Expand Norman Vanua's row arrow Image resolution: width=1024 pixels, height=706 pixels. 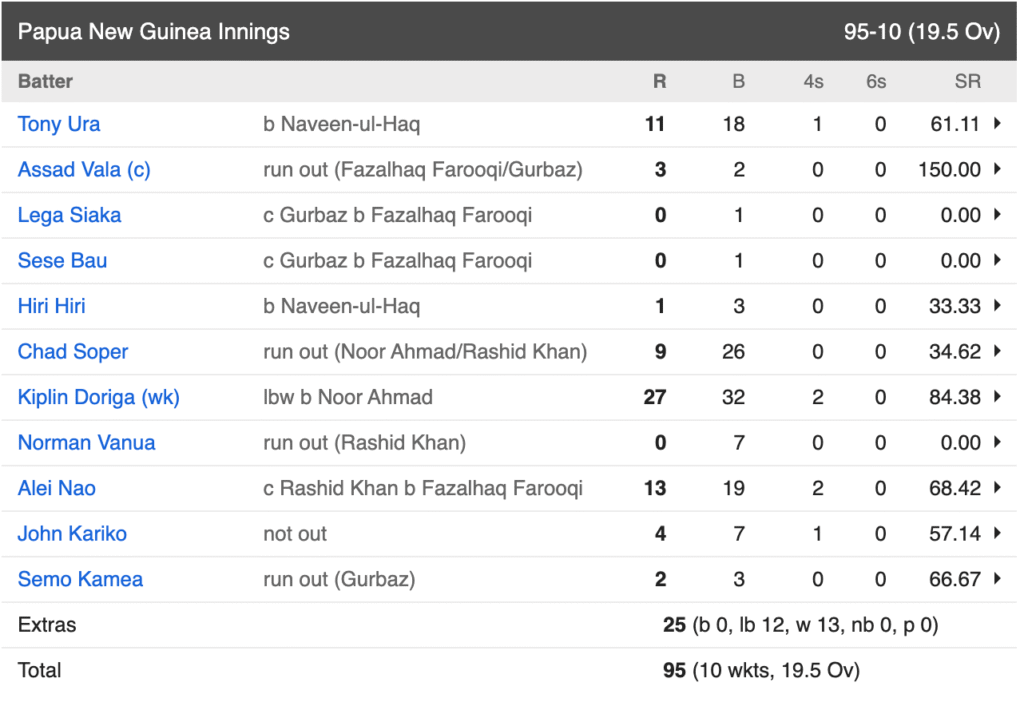pyautogui.click(x=997, y=441)
